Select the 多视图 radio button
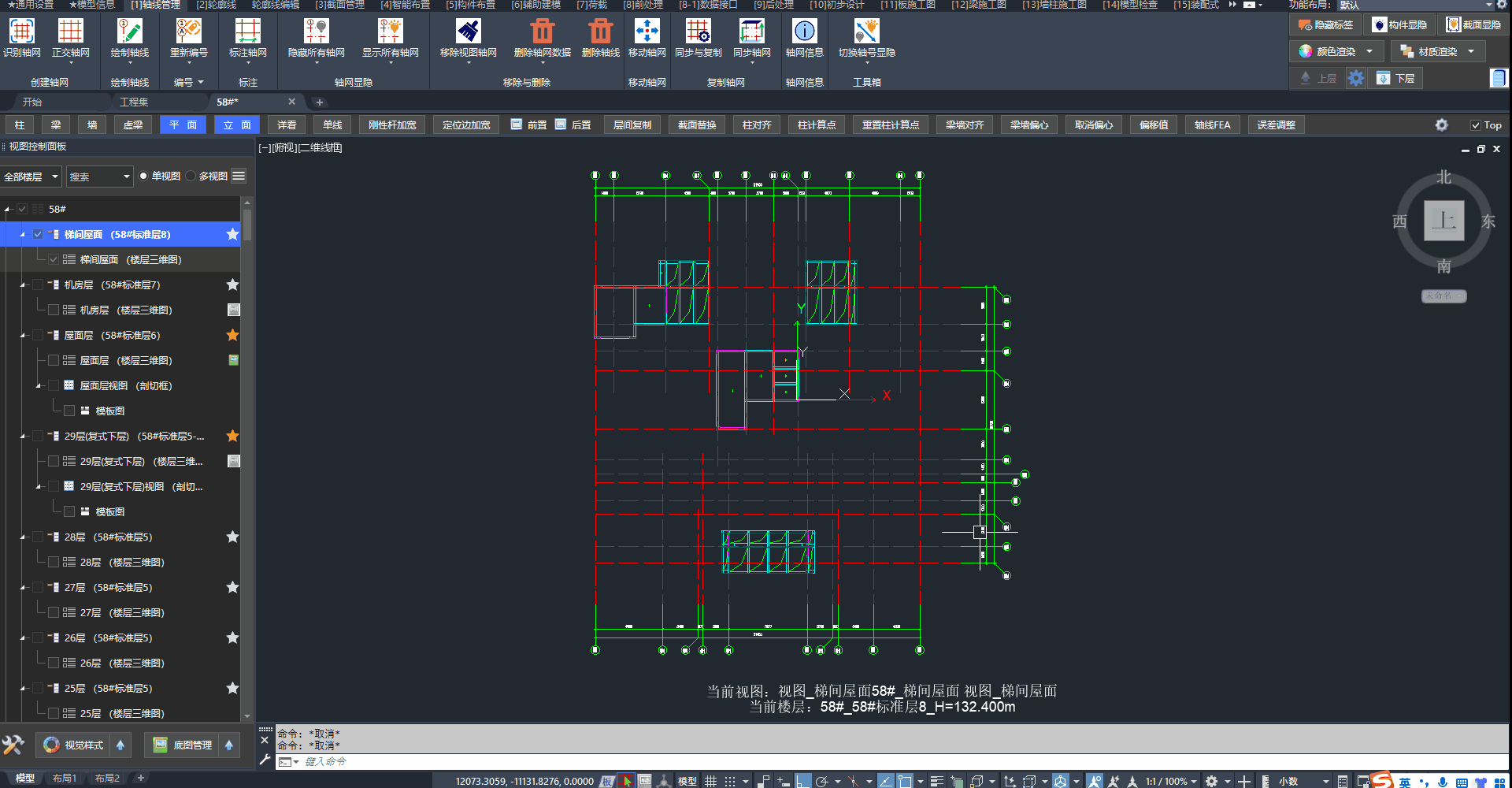Viewport: 1512px width, 788px height. 191,177
